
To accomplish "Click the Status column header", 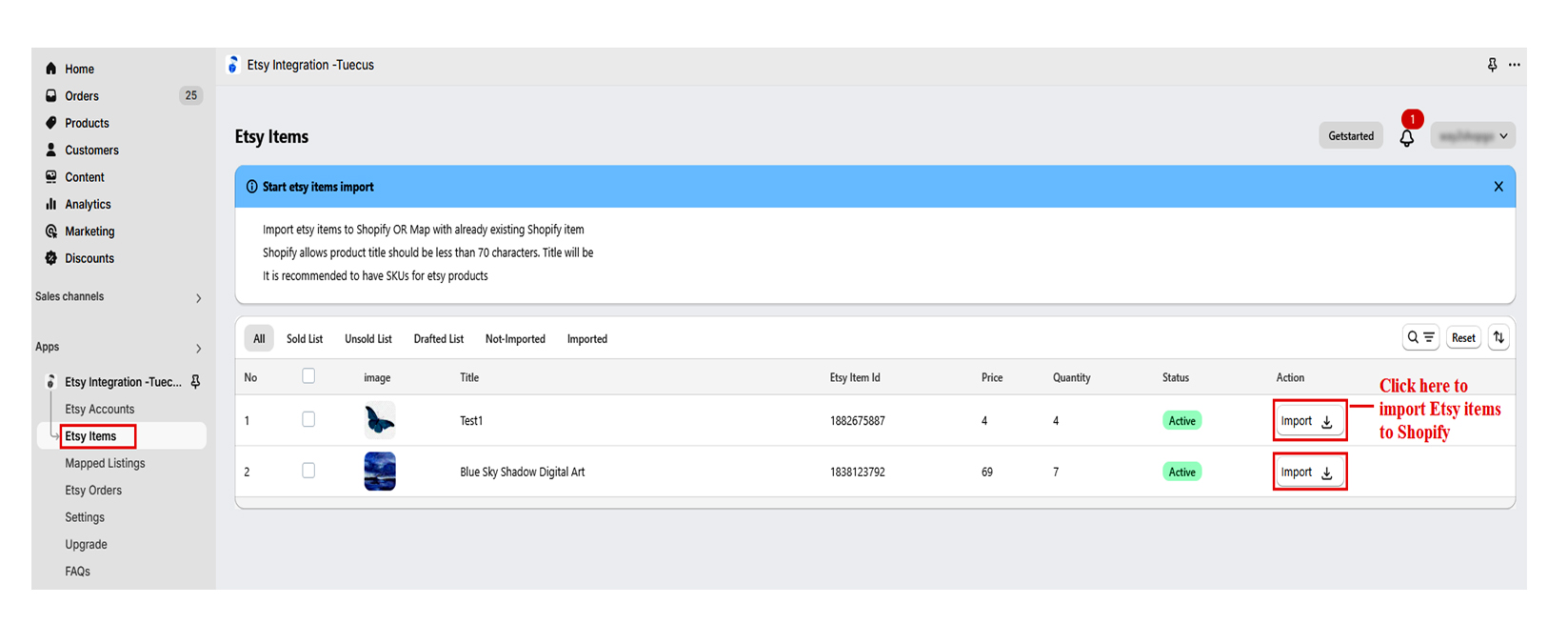I will pyautogui.click(x=1176, y=378).
